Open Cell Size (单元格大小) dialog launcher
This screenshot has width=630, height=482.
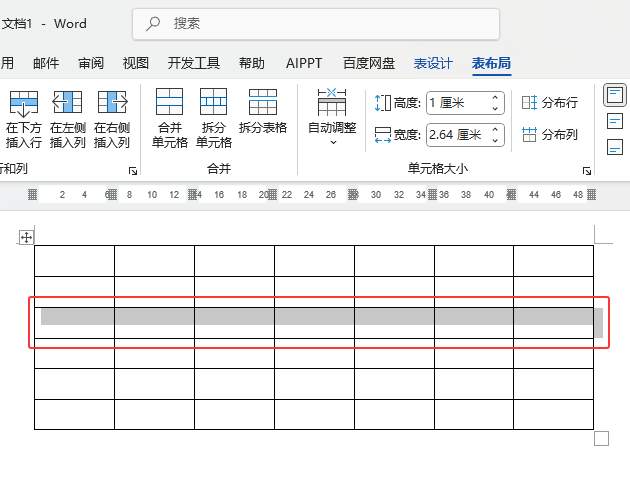click(587, 171)
